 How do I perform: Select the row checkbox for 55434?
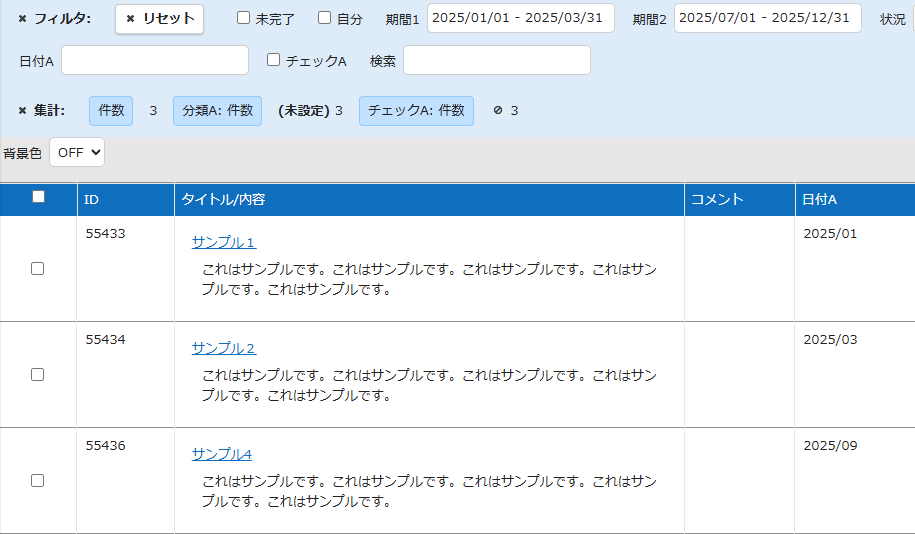(x=37, y=375)
